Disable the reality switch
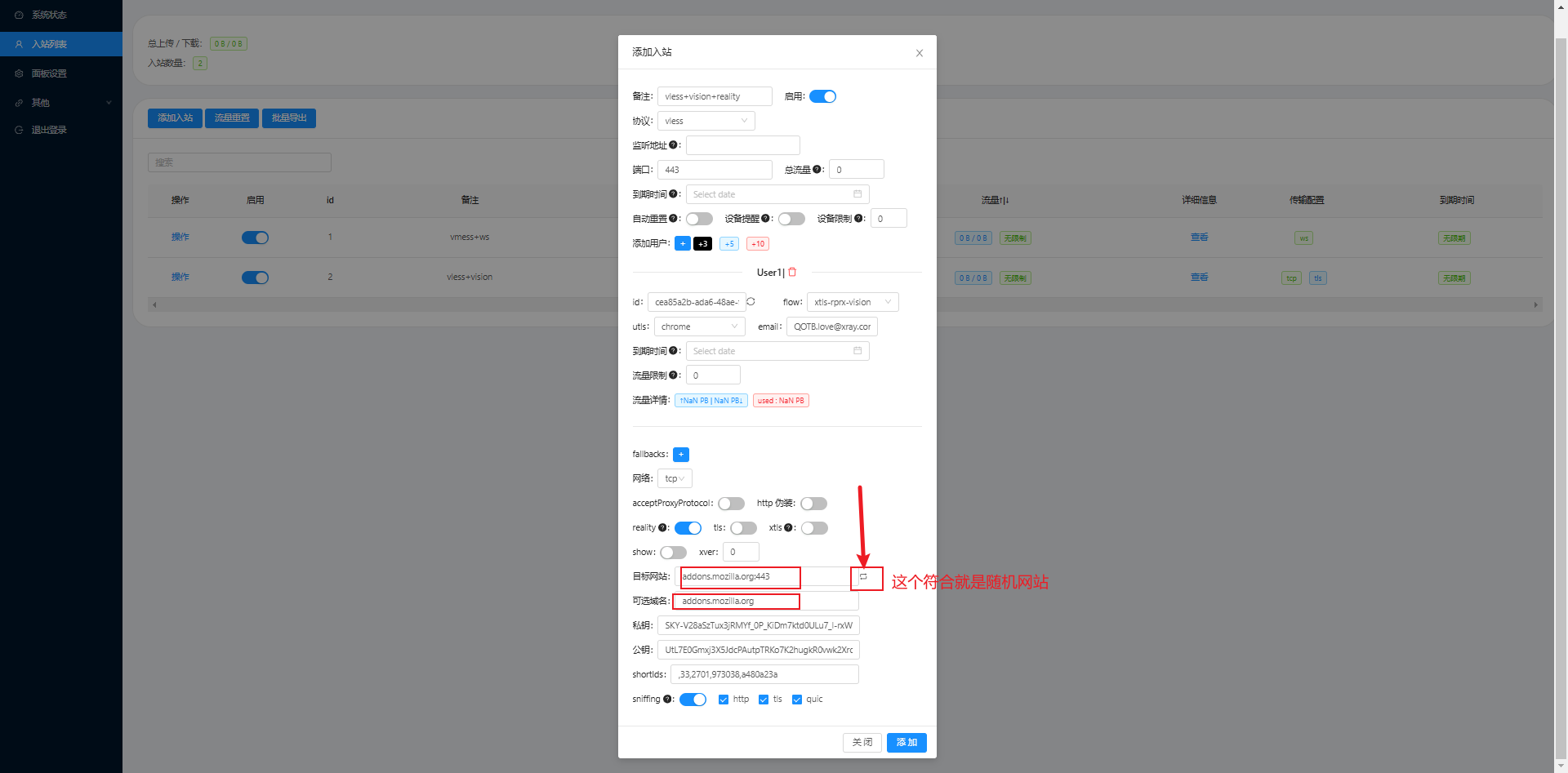Screen dimensions: 1568x773 (x=688, y=528)
